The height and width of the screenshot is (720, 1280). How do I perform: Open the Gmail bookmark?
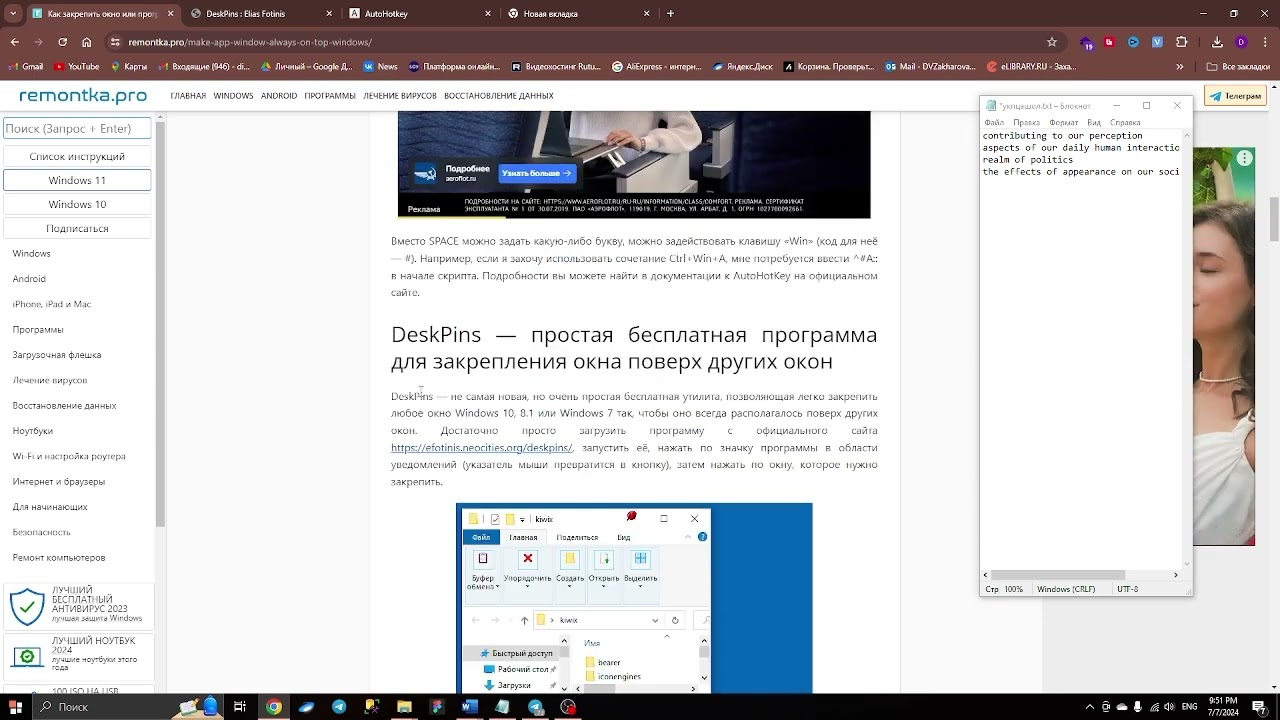[x=25, y=67]
